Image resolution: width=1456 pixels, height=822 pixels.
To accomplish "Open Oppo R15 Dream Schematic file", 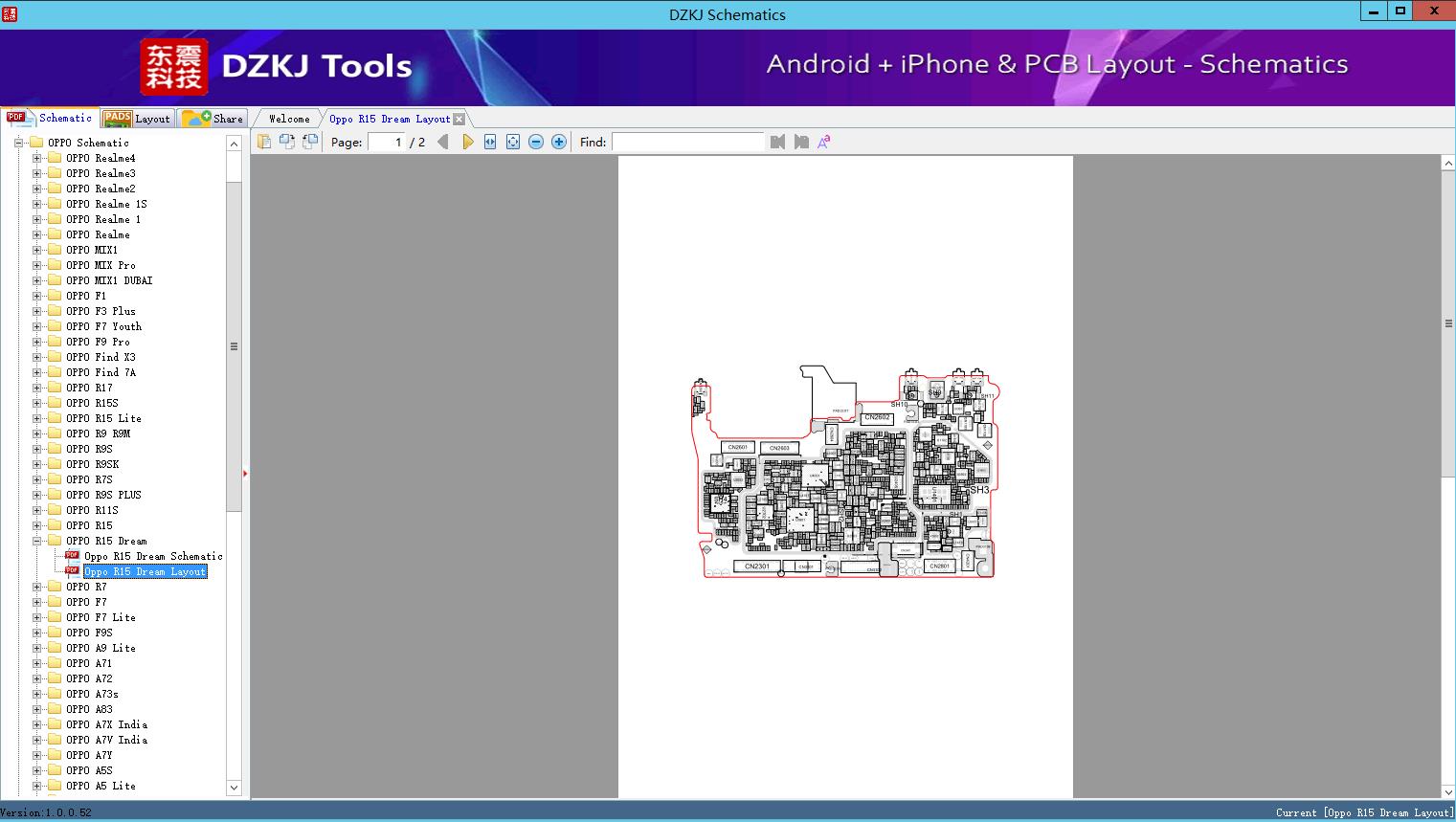I will pyautogui.click(x=153, y=556).
